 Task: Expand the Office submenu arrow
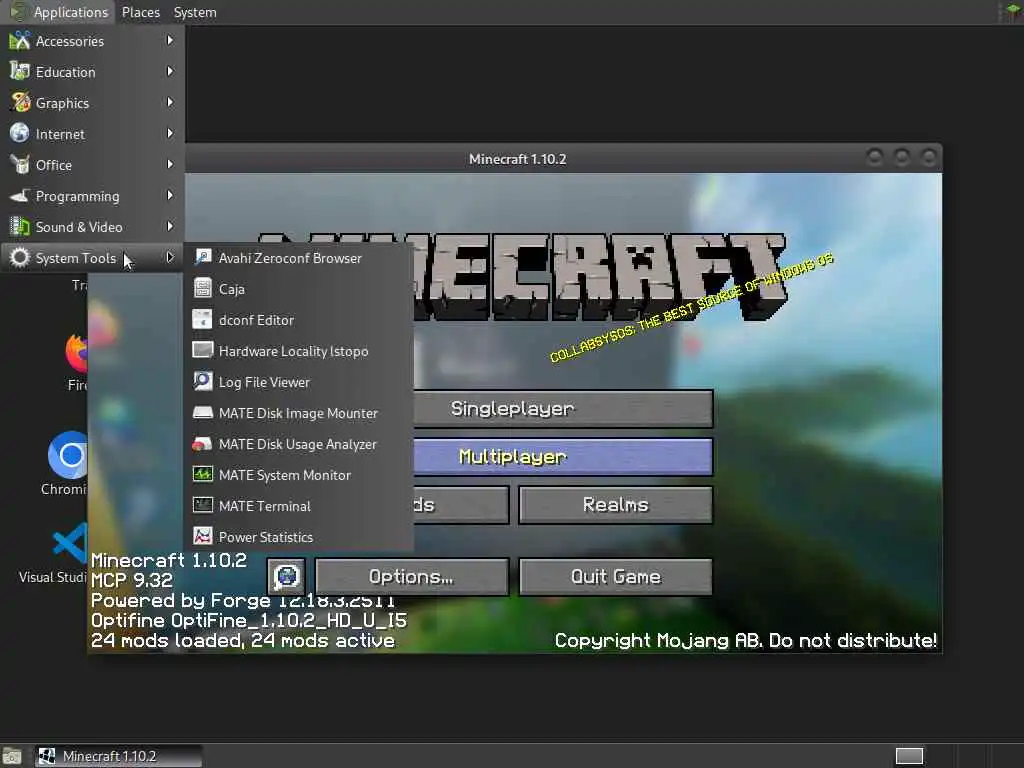pyautogui.click(x=170, y=165)
